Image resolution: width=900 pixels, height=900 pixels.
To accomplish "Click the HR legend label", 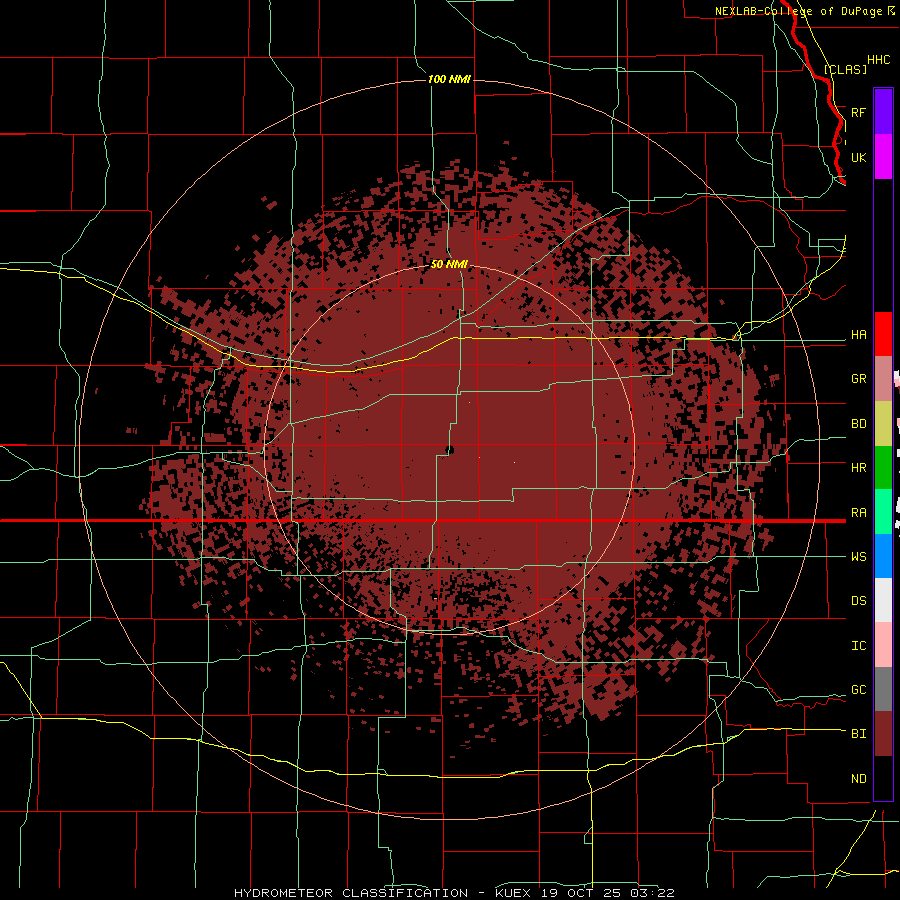I will pyautogui.click(x=858, y=468).
